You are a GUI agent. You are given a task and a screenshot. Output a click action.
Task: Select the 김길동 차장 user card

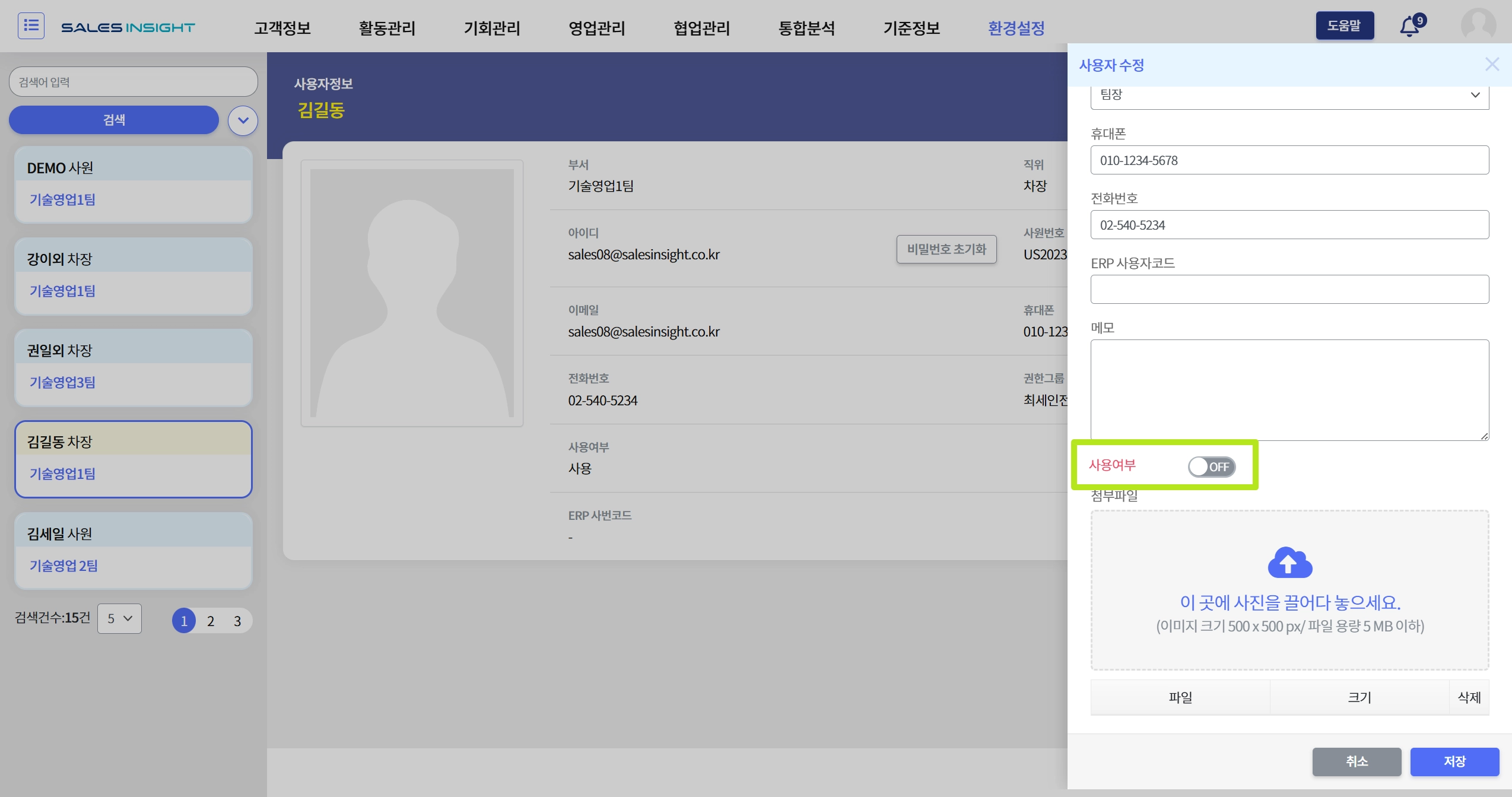coord(134,459)
